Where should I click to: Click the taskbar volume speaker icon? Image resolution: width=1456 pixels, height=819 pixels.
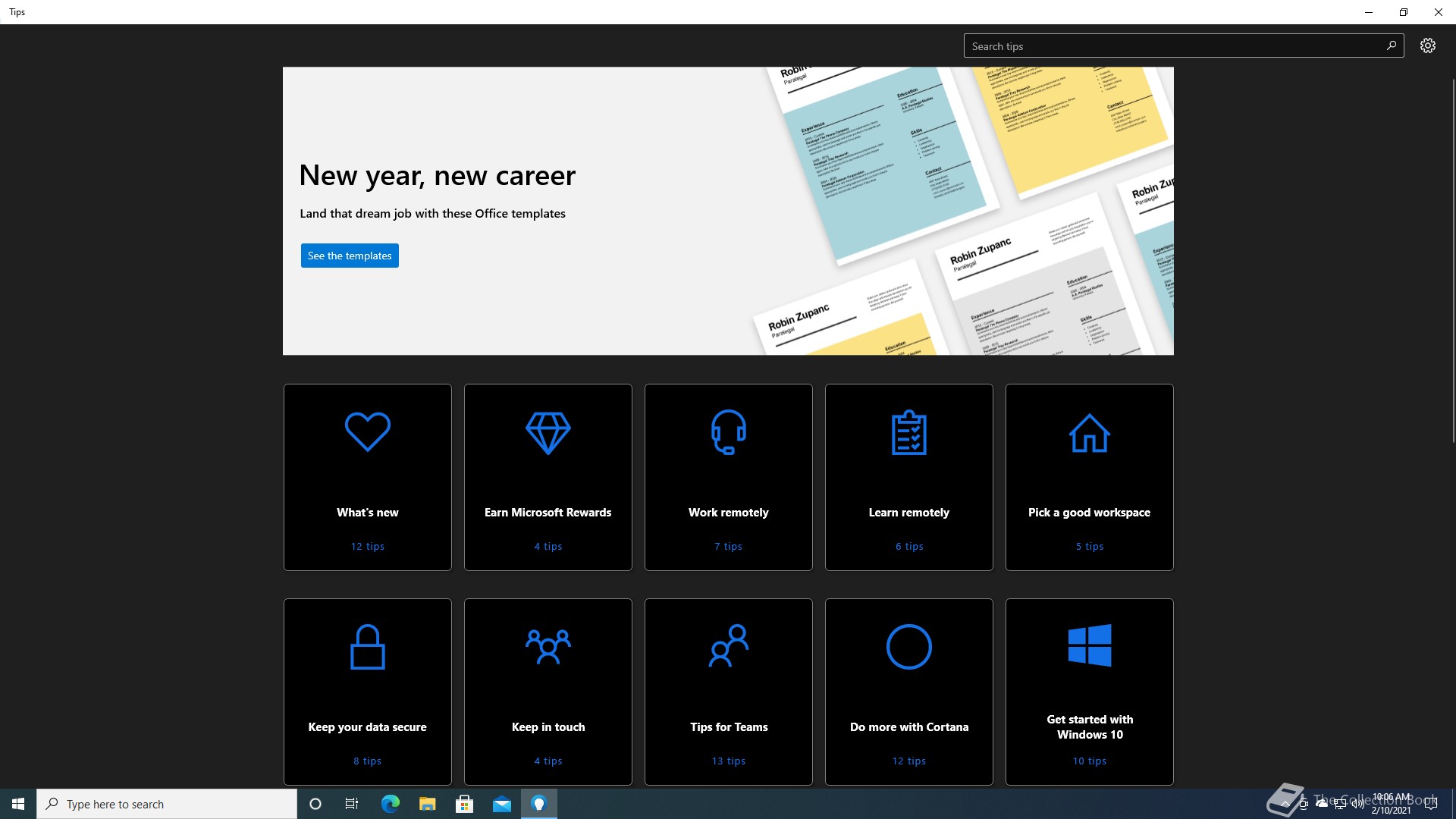[1357, 804]
